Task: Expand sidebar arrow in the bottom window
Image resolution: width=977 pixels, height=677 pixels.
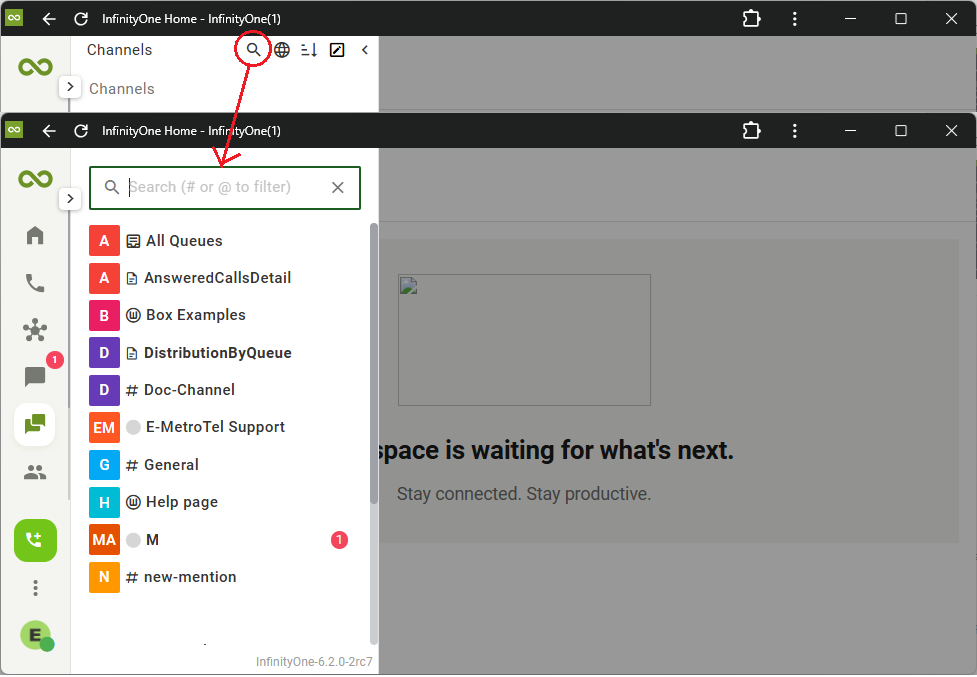Action: pyautogui.click(x=70, y=199)
